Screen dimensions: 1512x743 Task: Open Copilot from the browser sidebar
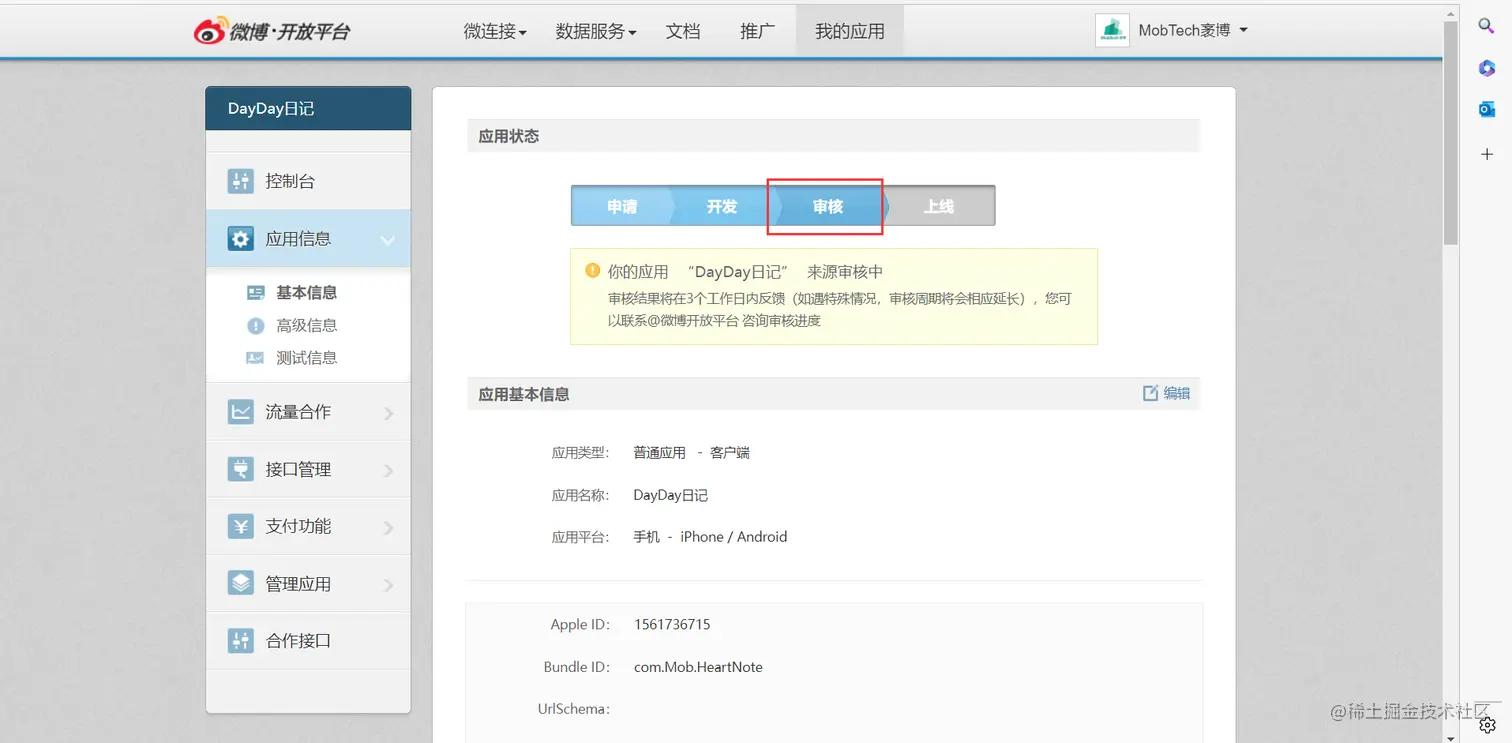(x=1486, y=68)
